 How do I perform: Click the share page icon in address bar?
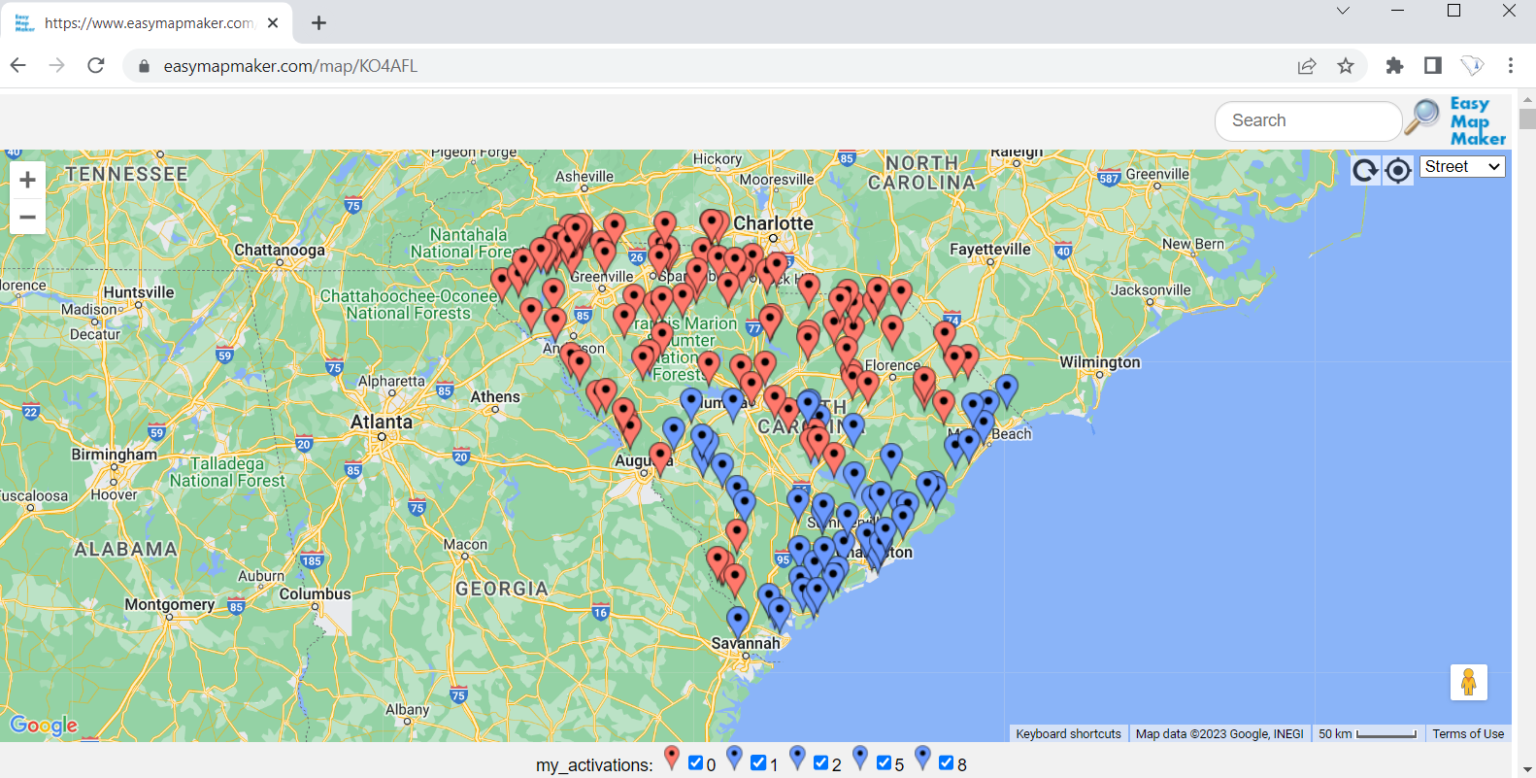click(1306, 66)
